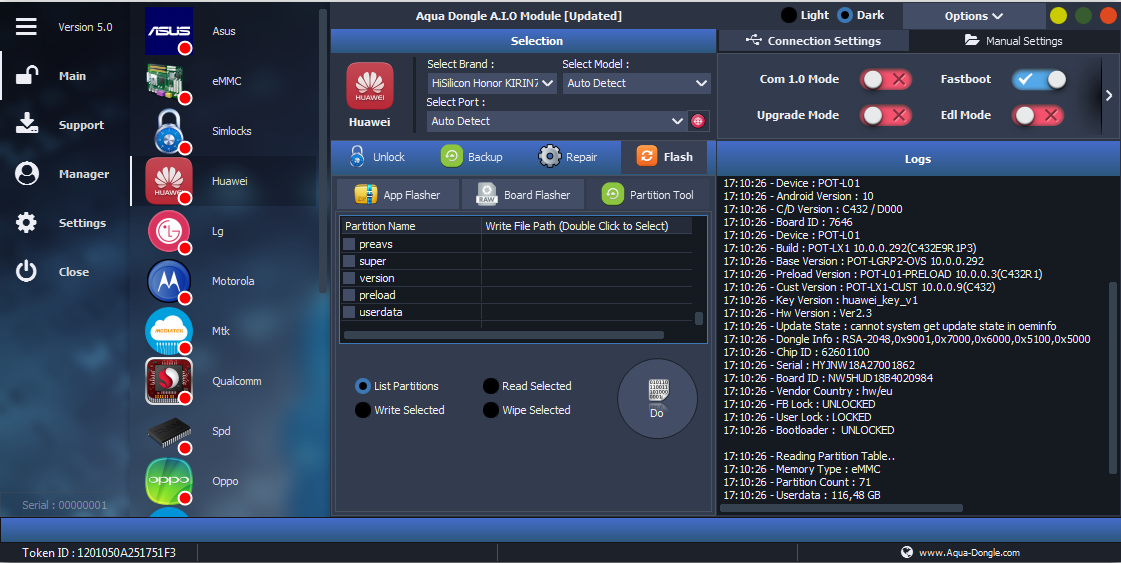Open the Support download icon

(x=27, y=124)
